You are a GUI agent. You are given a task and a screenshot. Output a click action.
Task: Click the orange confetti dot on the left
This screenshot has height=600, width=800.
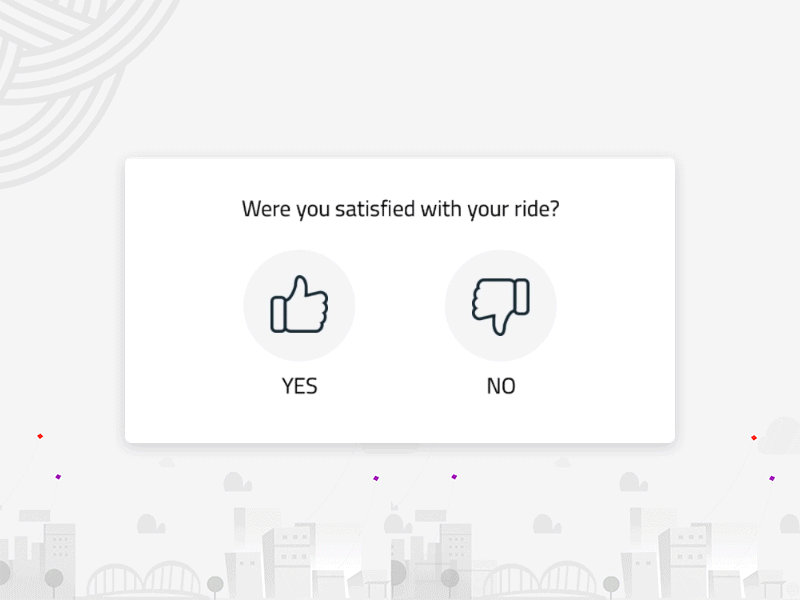point(40,437)
